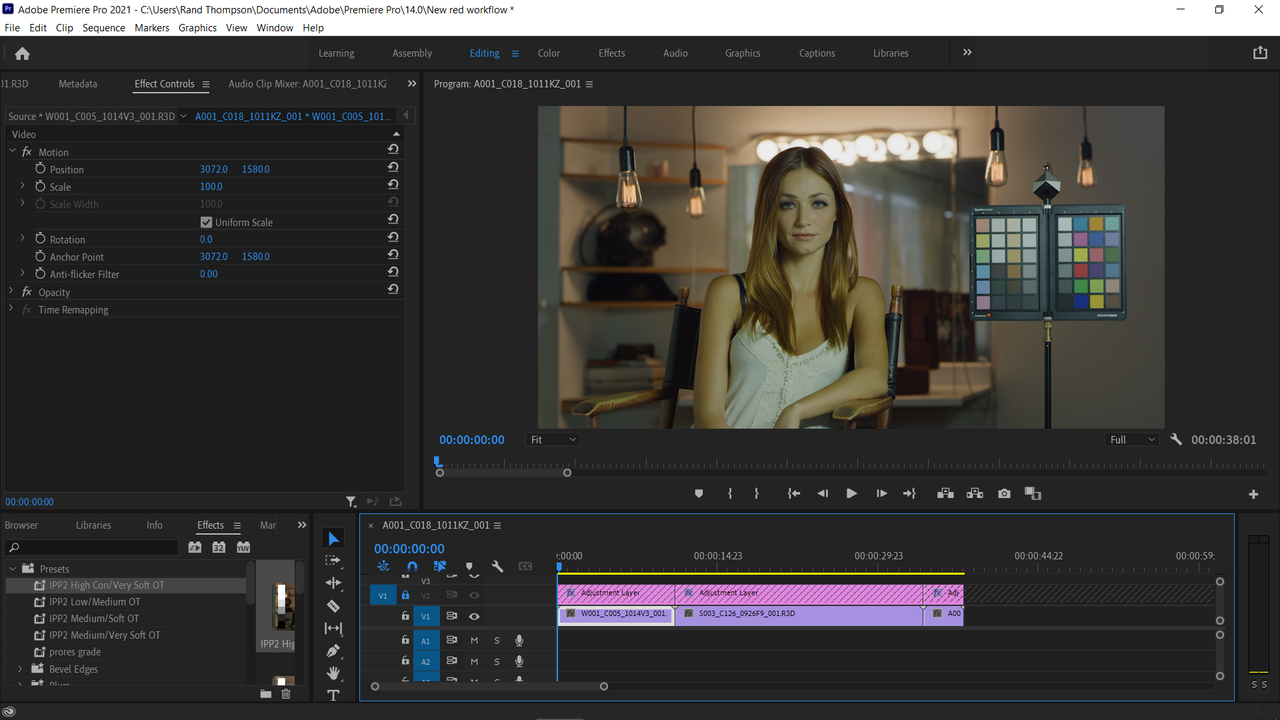The image size is (1280, 720).
Task: Mute audio track A1
Action: [474, 641]
